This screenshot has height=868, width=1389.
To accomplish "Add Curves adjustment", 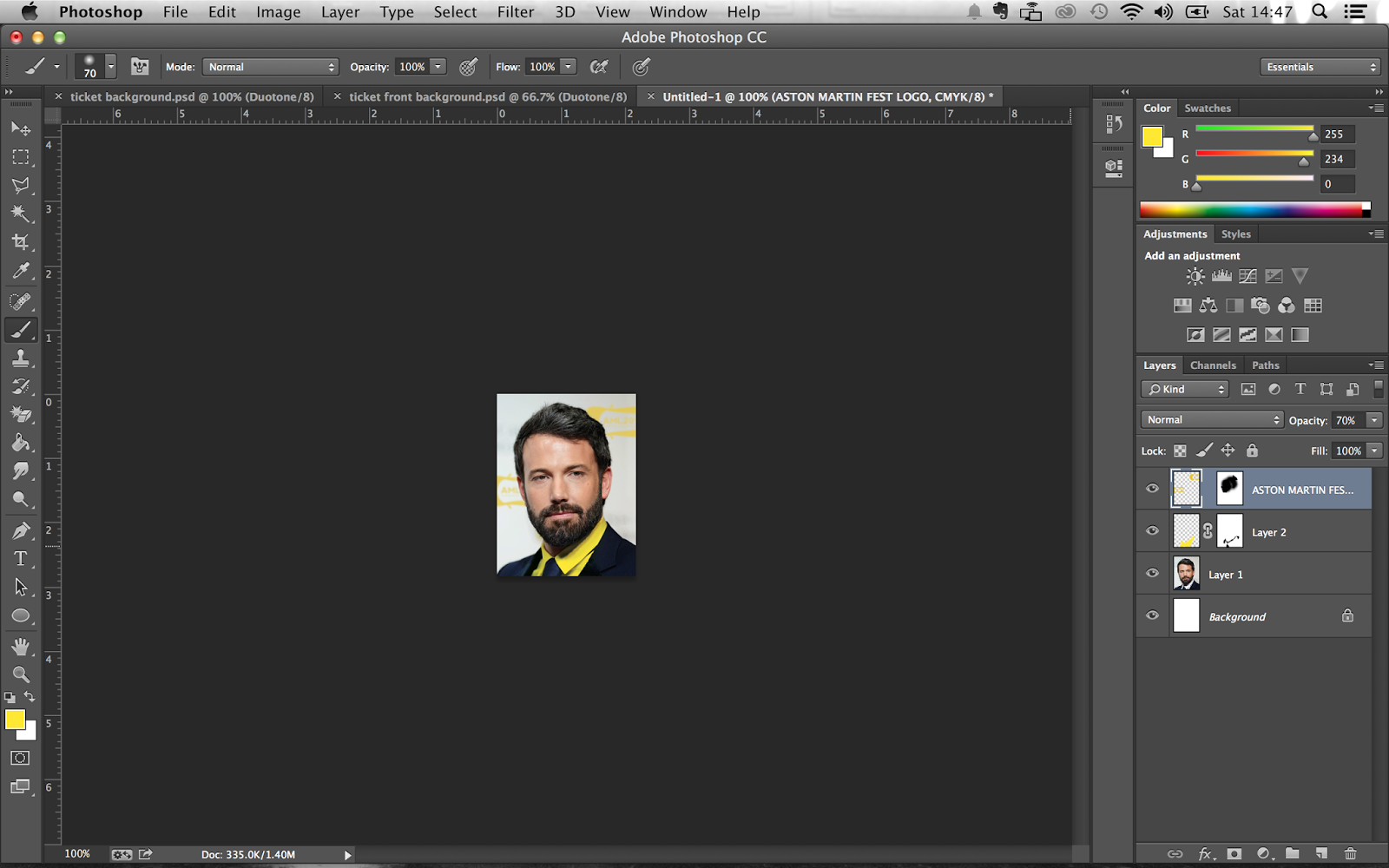I will tap(1247, 276).
